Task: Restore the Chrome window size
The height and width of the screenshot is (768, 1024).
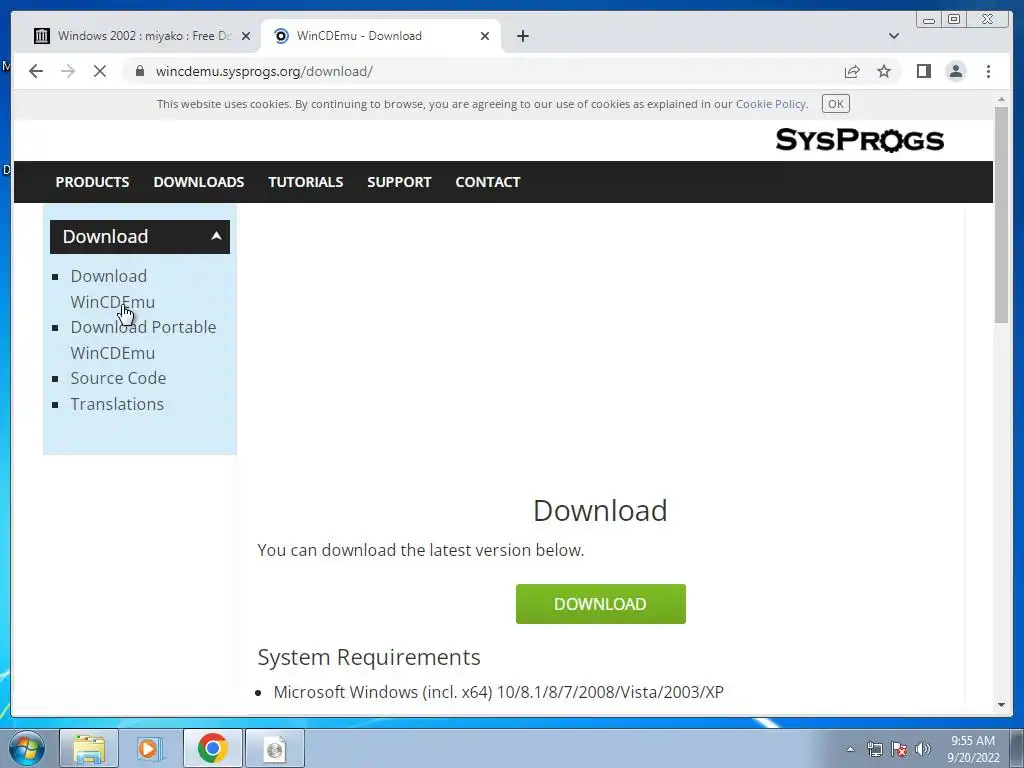Action: coord(954,20)
